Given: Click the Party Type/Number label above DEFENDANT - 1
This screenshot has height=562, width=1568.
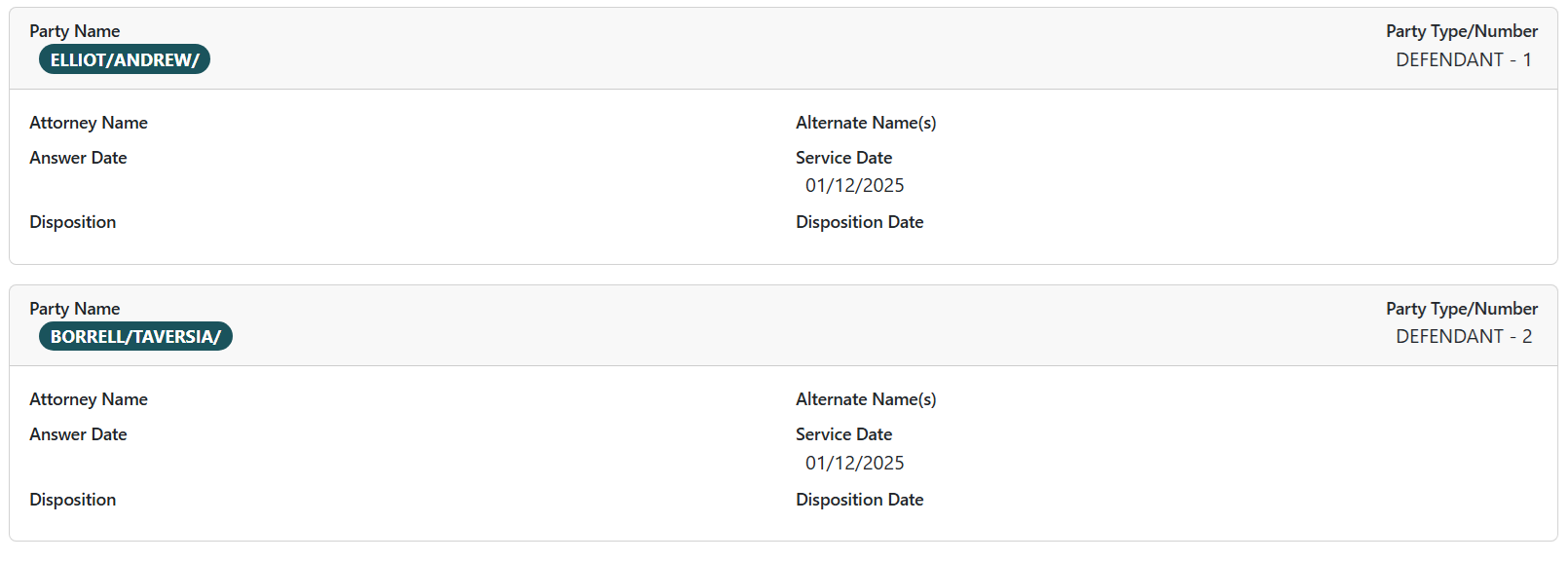Looking at the screenshot, I should 1461,31.
